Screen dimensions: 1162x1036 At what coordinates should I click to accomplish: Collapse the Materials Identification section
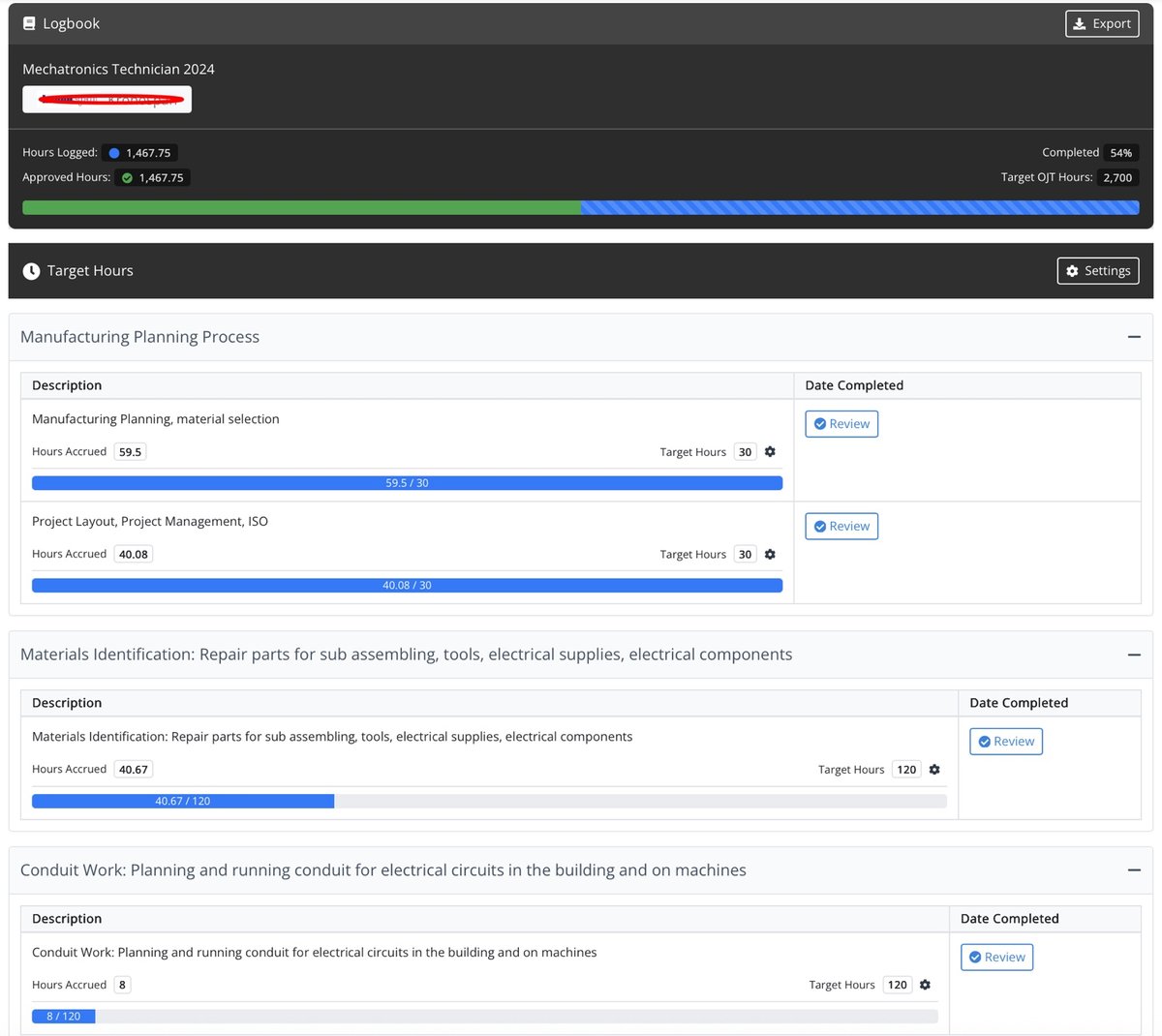pyautogui.click(x=1134, y=655)
